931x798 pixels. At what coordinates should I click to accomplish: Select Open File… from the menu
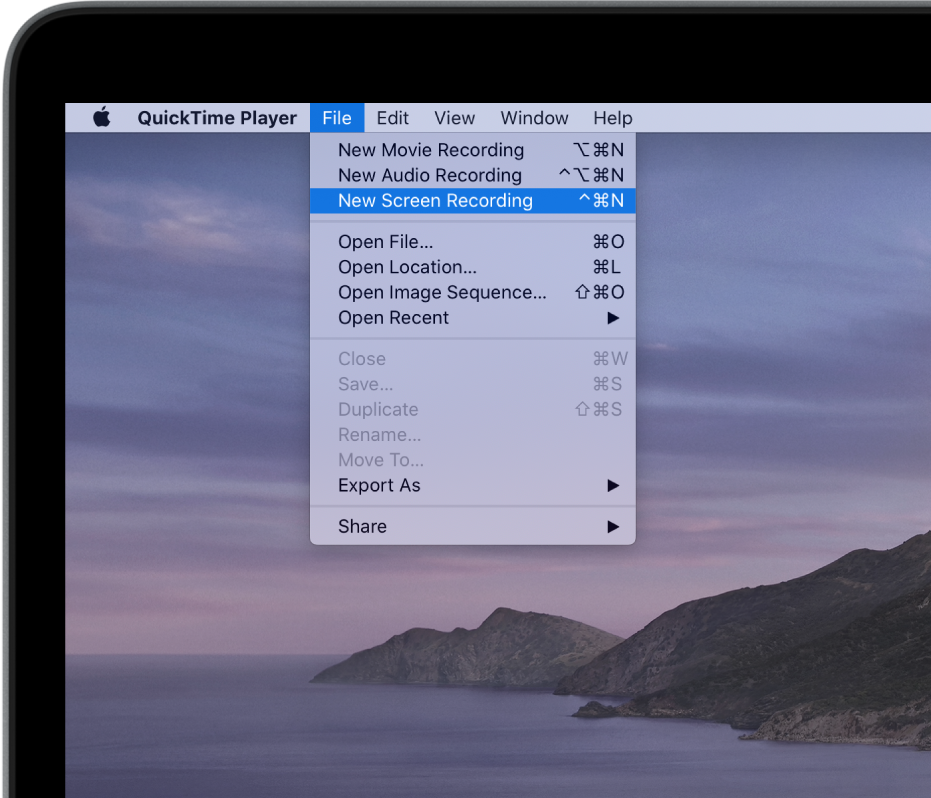tap(386, 242)
